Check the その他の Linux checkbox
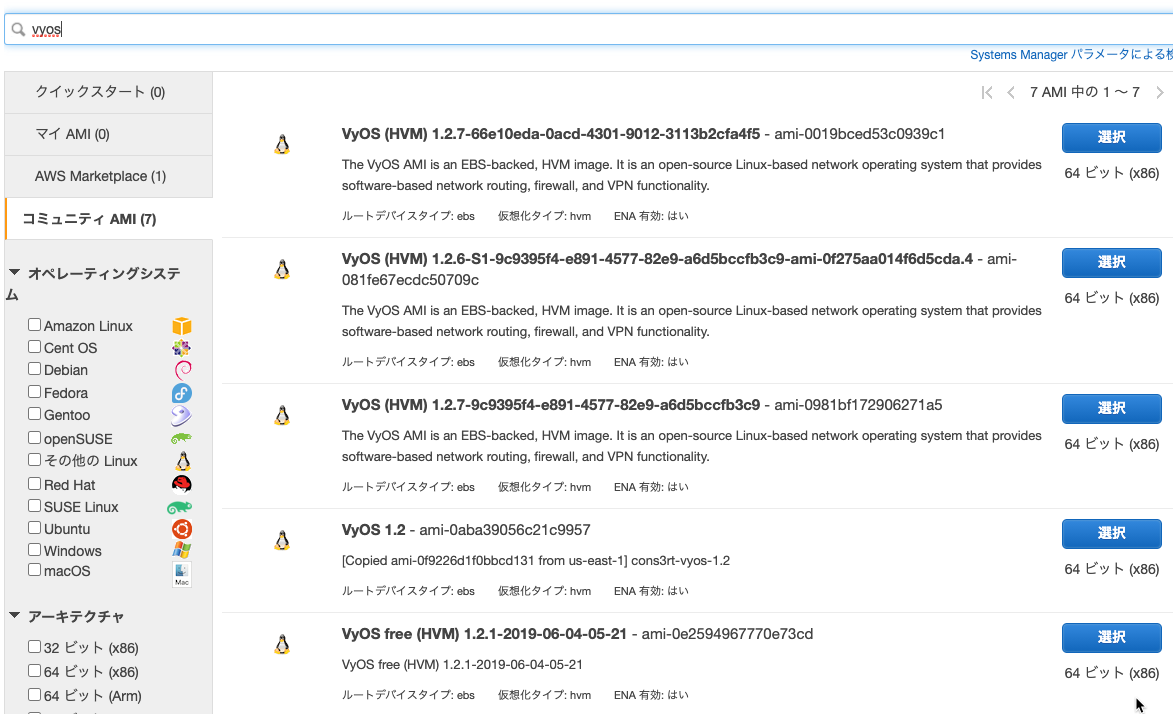 (x=34, y=460)
